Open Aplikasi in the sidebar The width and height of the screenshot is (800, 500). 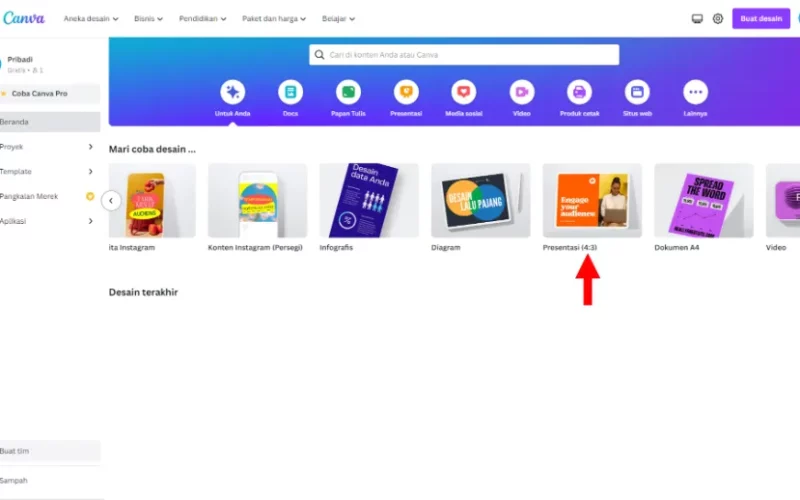tap(13, 221)
